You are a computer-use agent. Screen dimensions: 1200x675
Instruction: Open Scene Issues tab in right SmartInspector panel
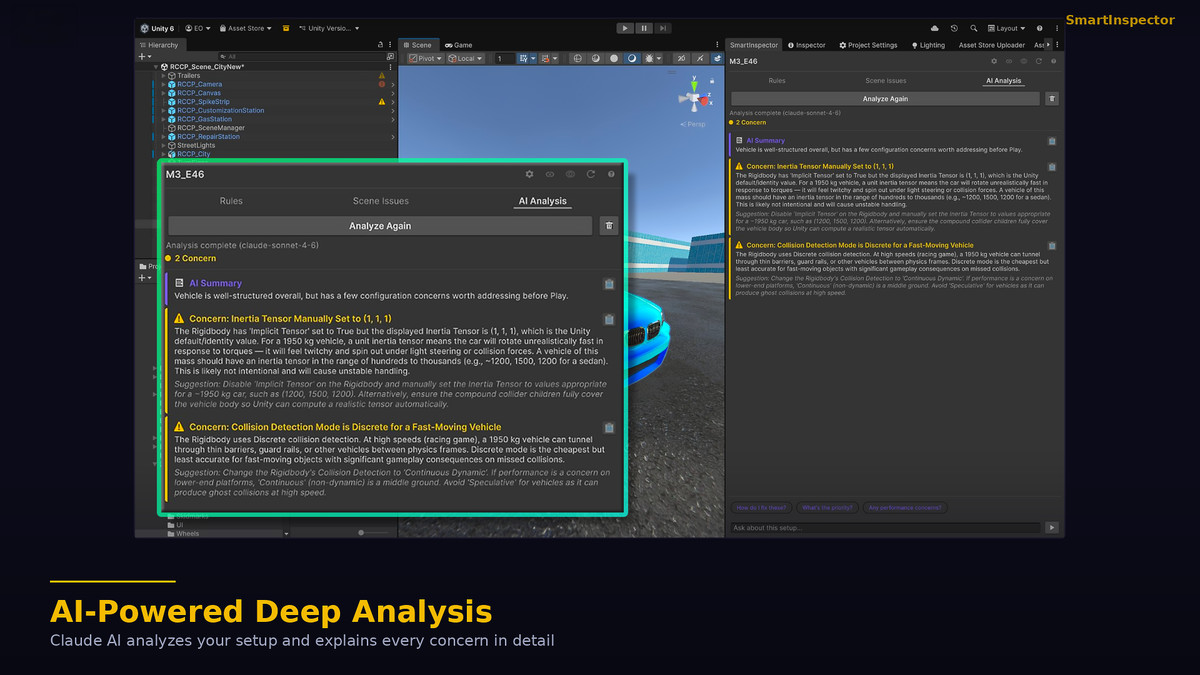(x=886, y=80)
